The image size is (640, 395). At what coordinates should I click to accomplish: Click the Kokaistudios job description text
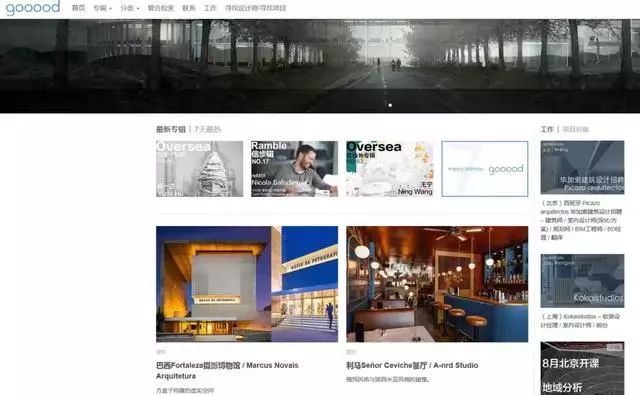(580, 321)
